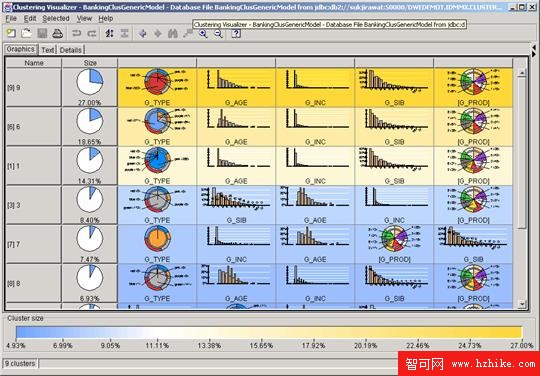The height and width of the screenshot is (376, 540).
Task: Click the 8.40% size pie chart
Action: coord(90,199)
